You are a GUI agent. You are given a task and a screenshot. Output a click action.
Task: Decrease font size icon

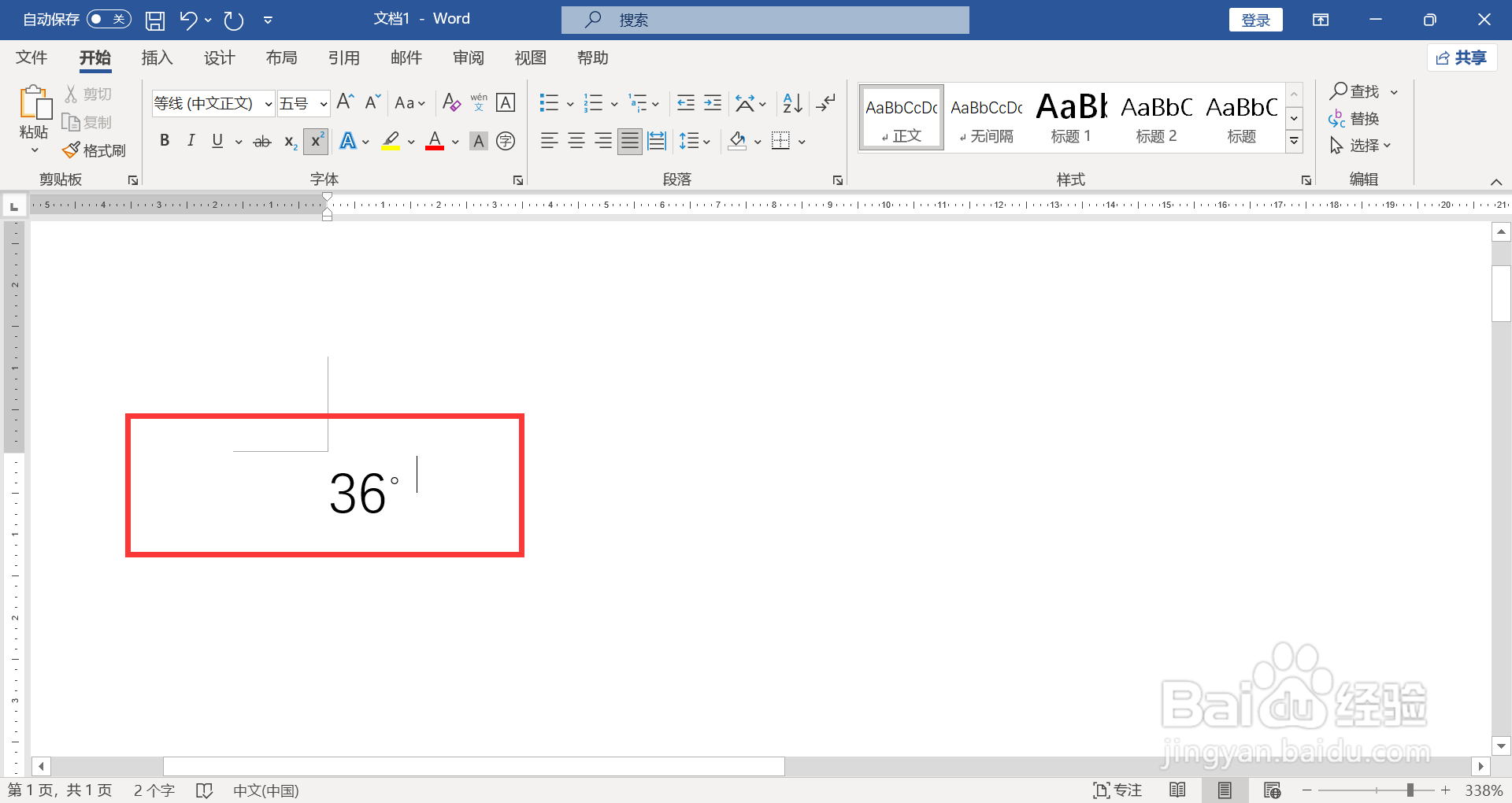point(372,102)
